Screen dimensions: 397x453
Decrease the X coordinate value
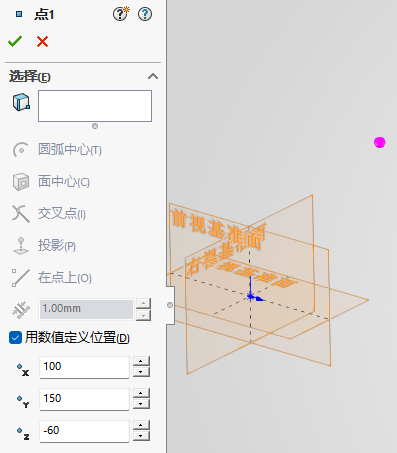141,372
